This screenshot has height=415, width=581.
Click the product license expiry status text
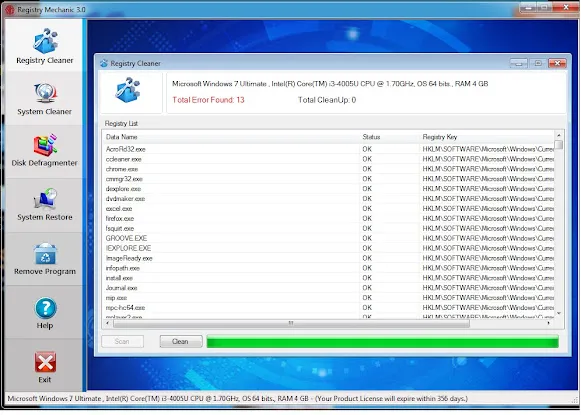[x=392, y=399]
